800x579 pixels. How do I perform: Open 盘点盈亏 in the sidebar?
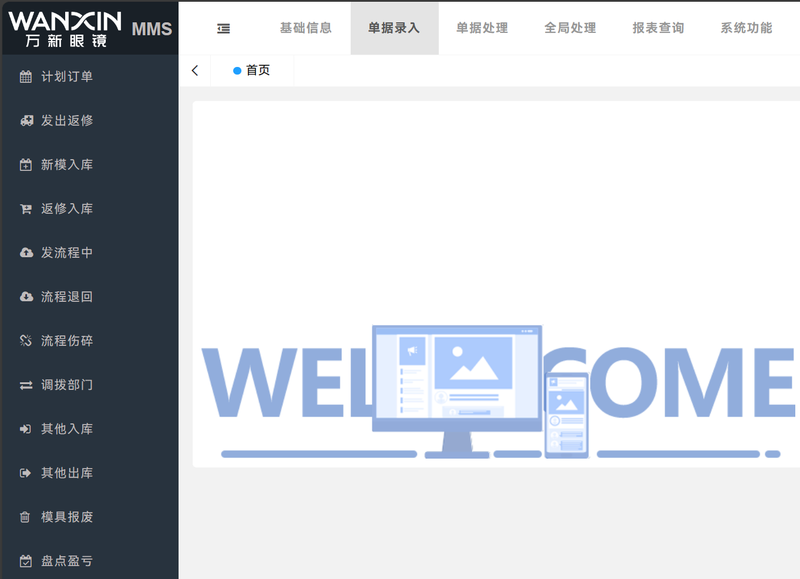[x=89, y=561]
